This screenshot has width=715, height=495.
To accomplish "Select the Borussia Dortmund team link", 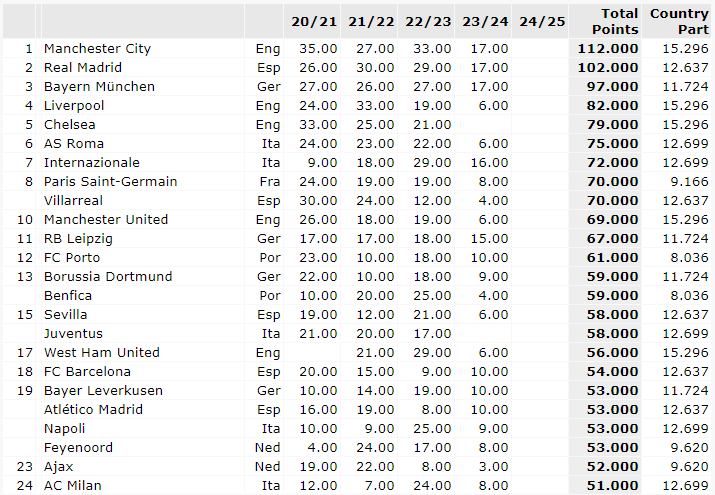I will (x=108, y=277).
